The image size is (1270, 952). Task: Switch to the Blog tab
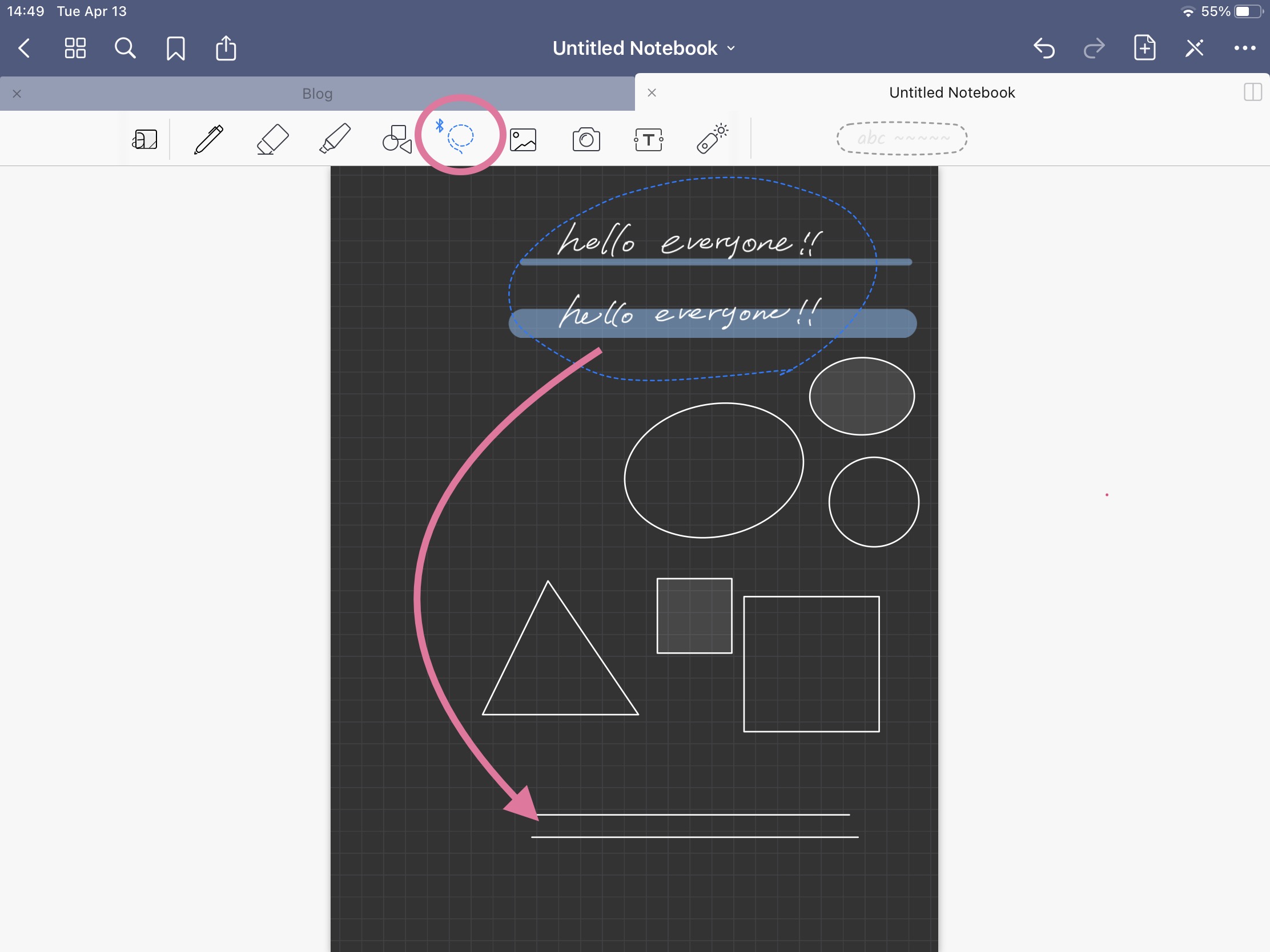[x=317, y=94]
